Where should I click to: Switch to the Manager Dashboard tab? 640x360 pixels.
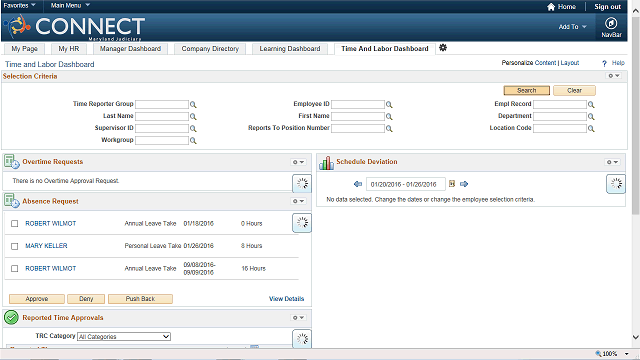tap(130, 49)
